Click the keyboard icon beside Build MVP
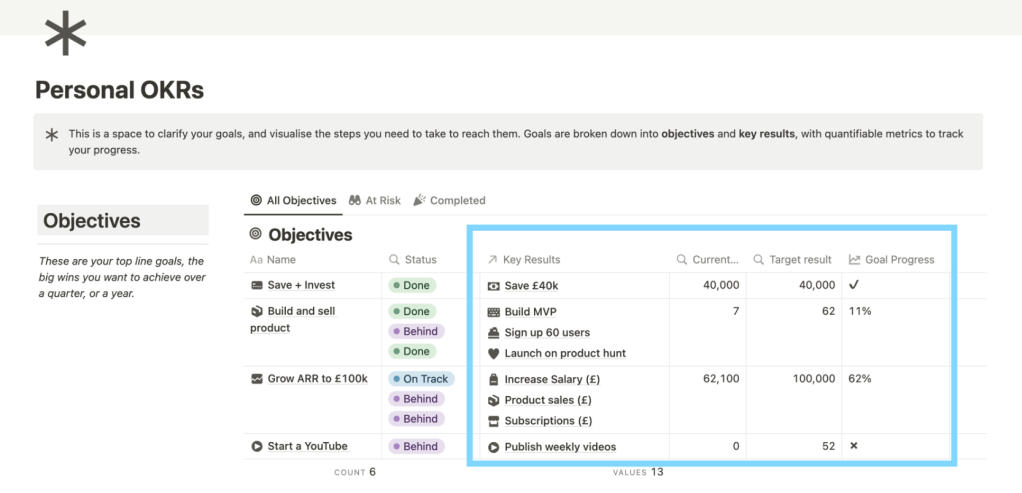Image resolution: width=1022 pixels, height=493 pixels. point(493,312)
